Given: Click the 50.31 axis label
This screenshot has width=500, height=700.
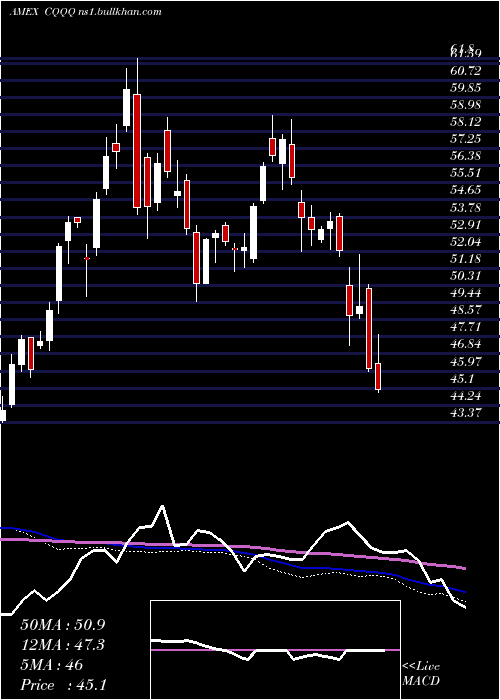Looking at the screenshot, I should (466, 276).
